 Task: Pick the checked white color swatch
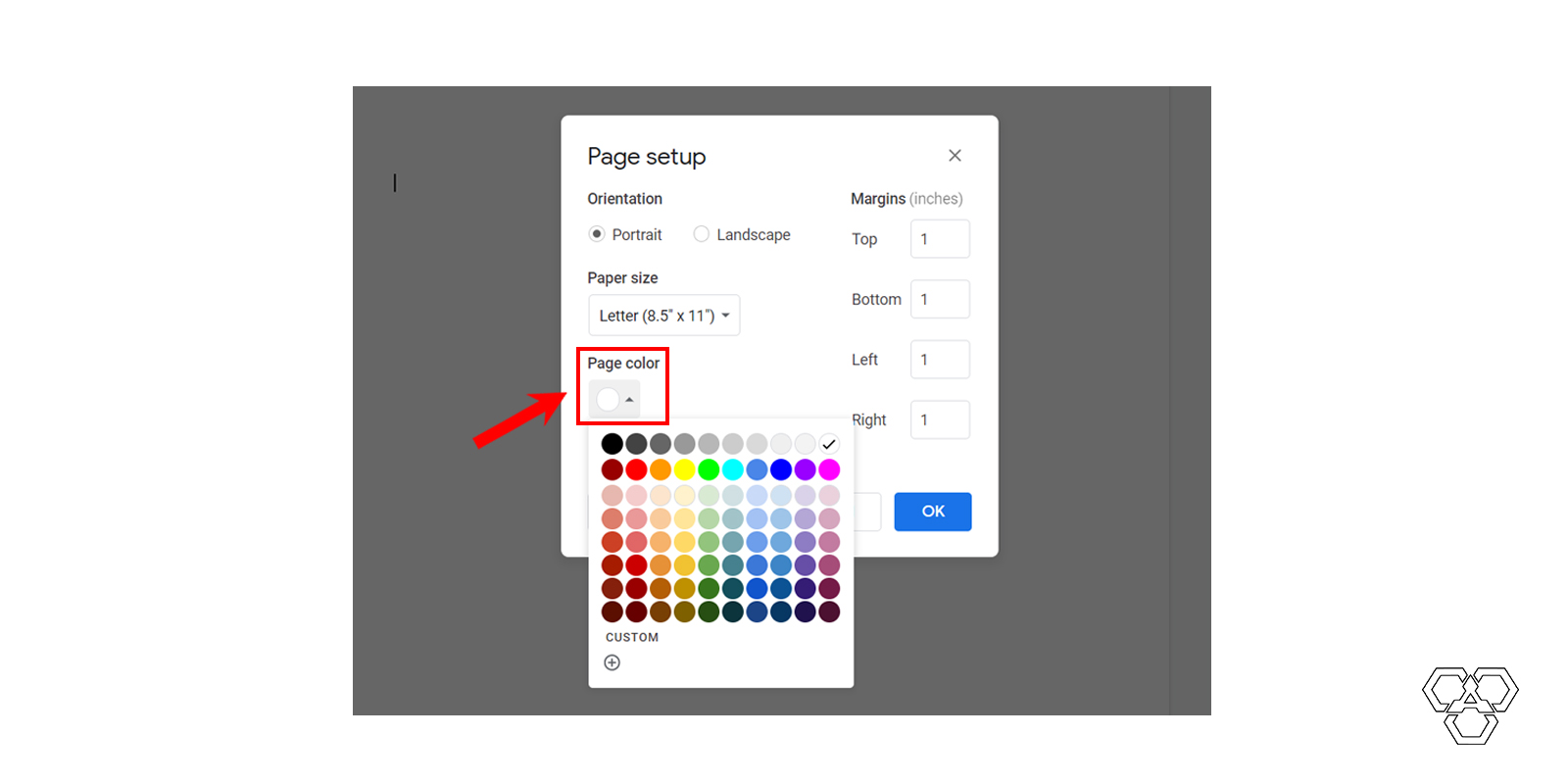click(829, 444)
